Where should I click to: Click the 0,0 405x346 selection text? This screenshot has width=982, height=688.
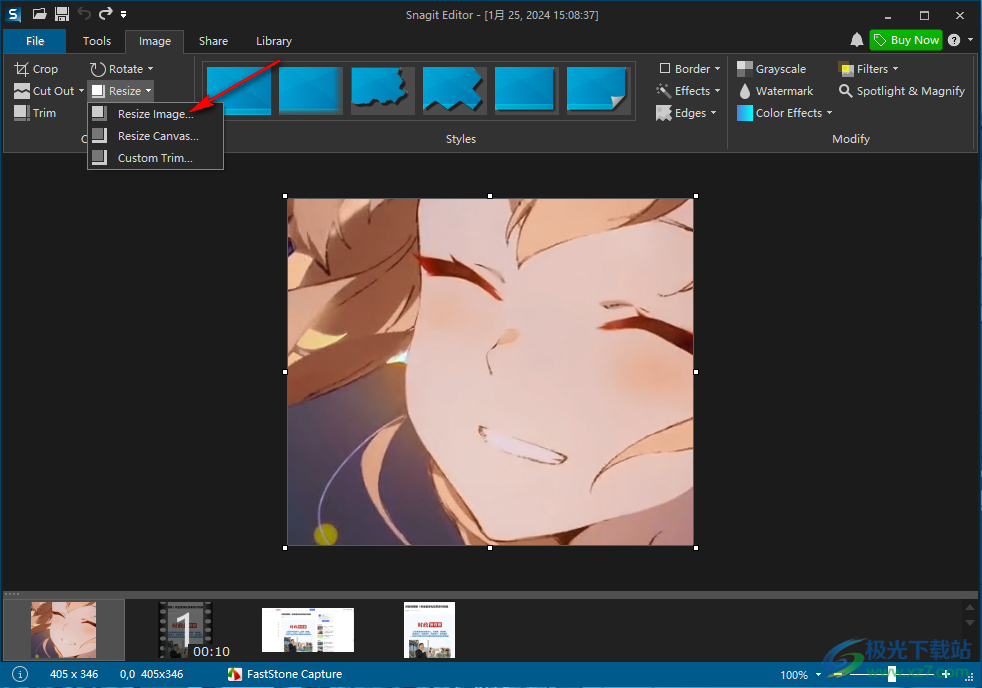point(152,674)
